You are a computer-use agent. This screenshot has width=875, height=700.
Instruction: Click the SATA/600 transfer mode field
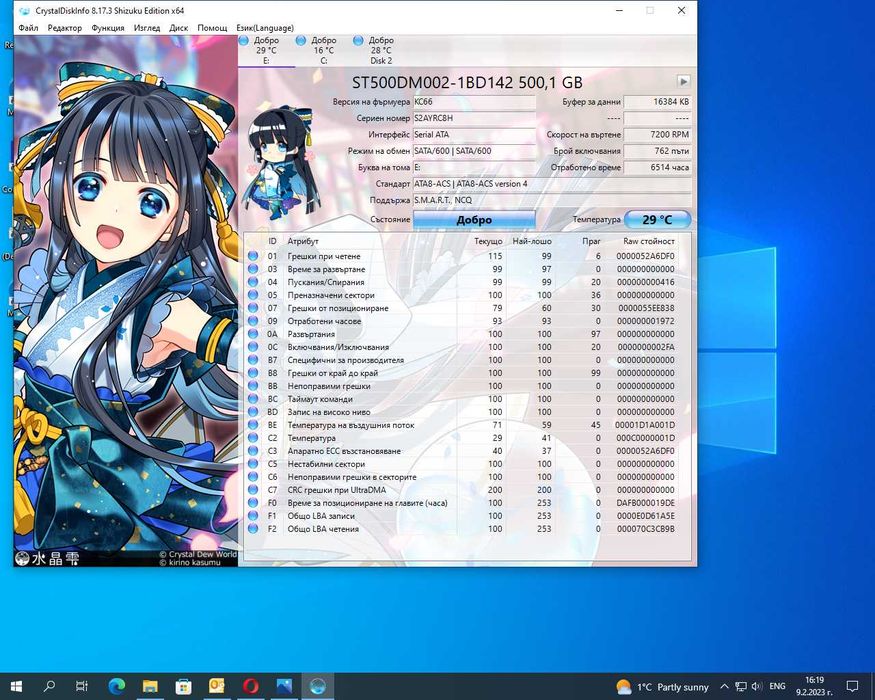point(474,151)
